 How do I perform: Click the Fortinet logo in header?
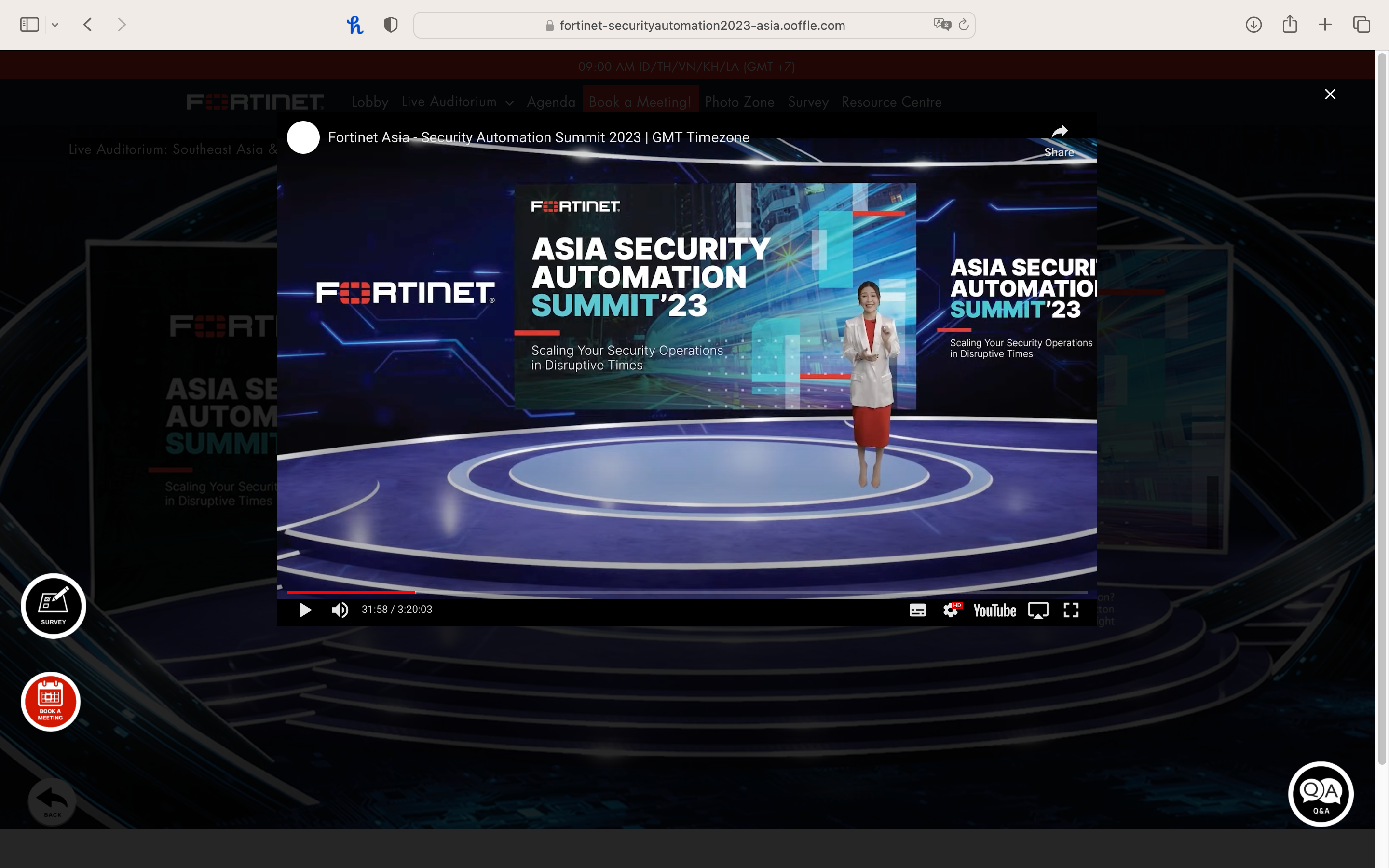point(256,102)
